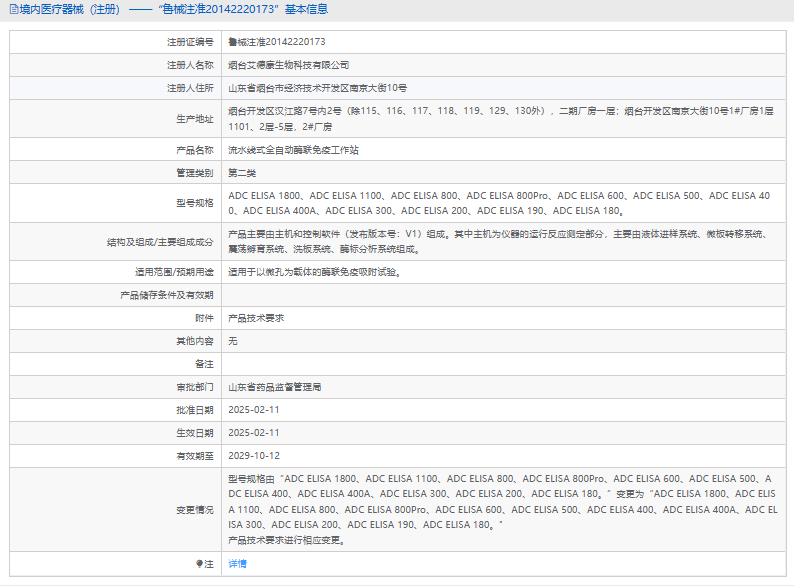This screenshot has width=794, height=586.
Task: Click registrant address 山东省烟台市经济技术开发区南京大街10号
Action: [317, 88]
